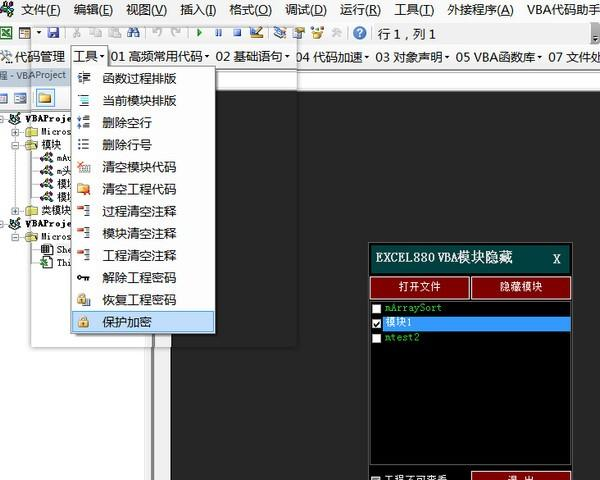Viewport: 600px width, 480px height.
Task: Check the mtest2 checkbox
Action: [377, 338]
